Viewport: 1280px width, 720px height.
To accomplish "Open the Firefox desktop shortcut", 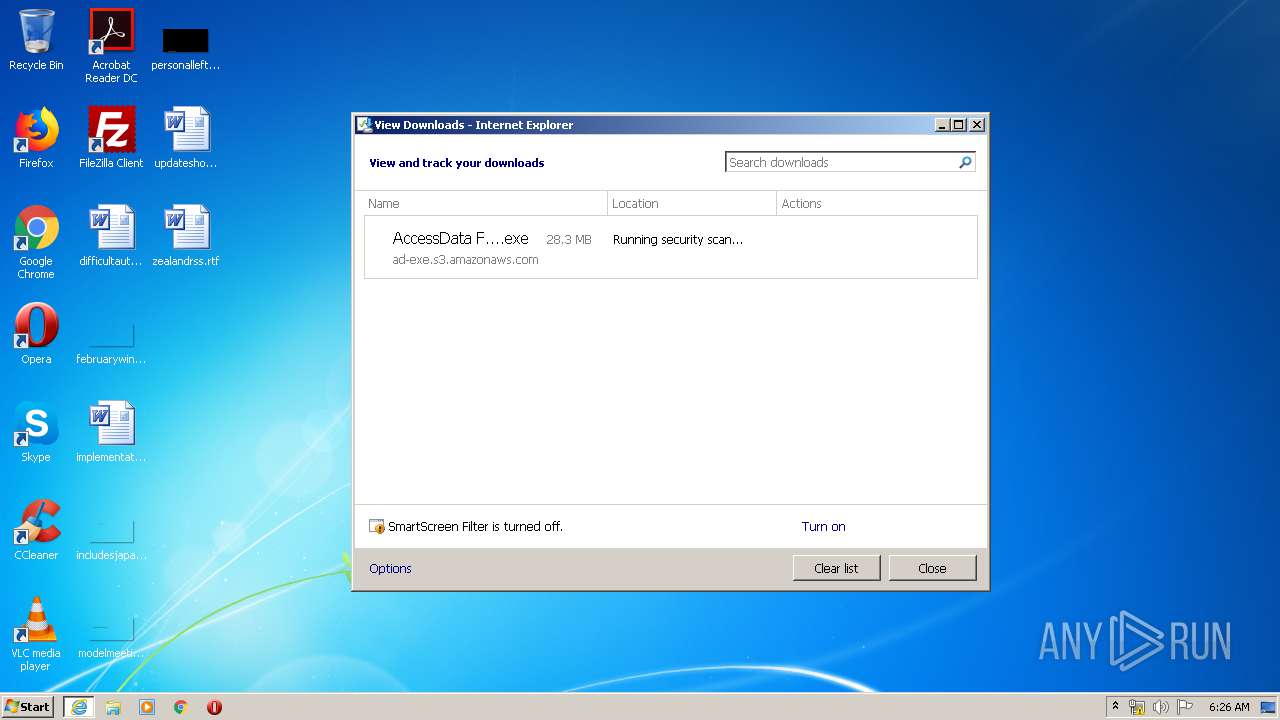I will tap(36, 139).
